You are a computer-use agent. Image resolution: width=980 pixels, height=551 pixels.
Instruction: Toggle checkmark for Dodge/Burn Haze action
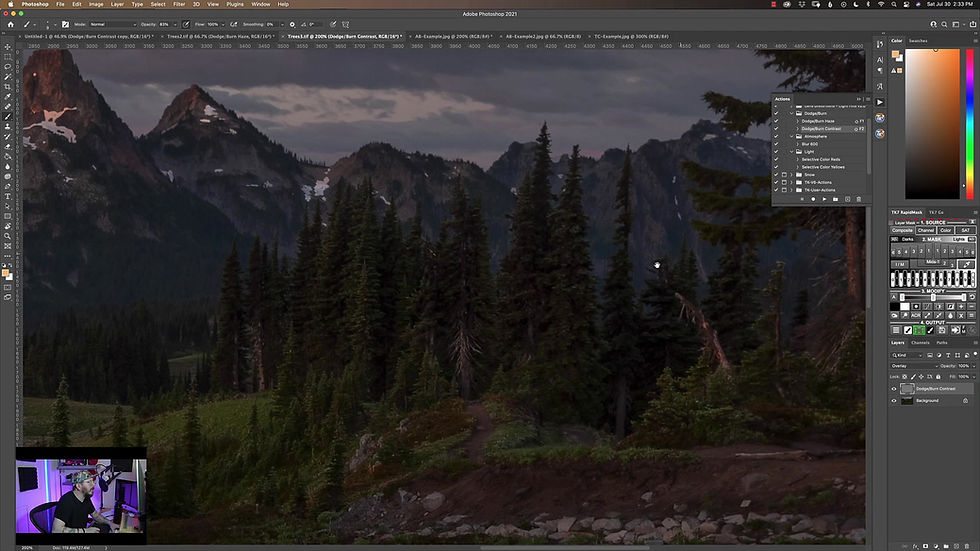pos(776,121)
